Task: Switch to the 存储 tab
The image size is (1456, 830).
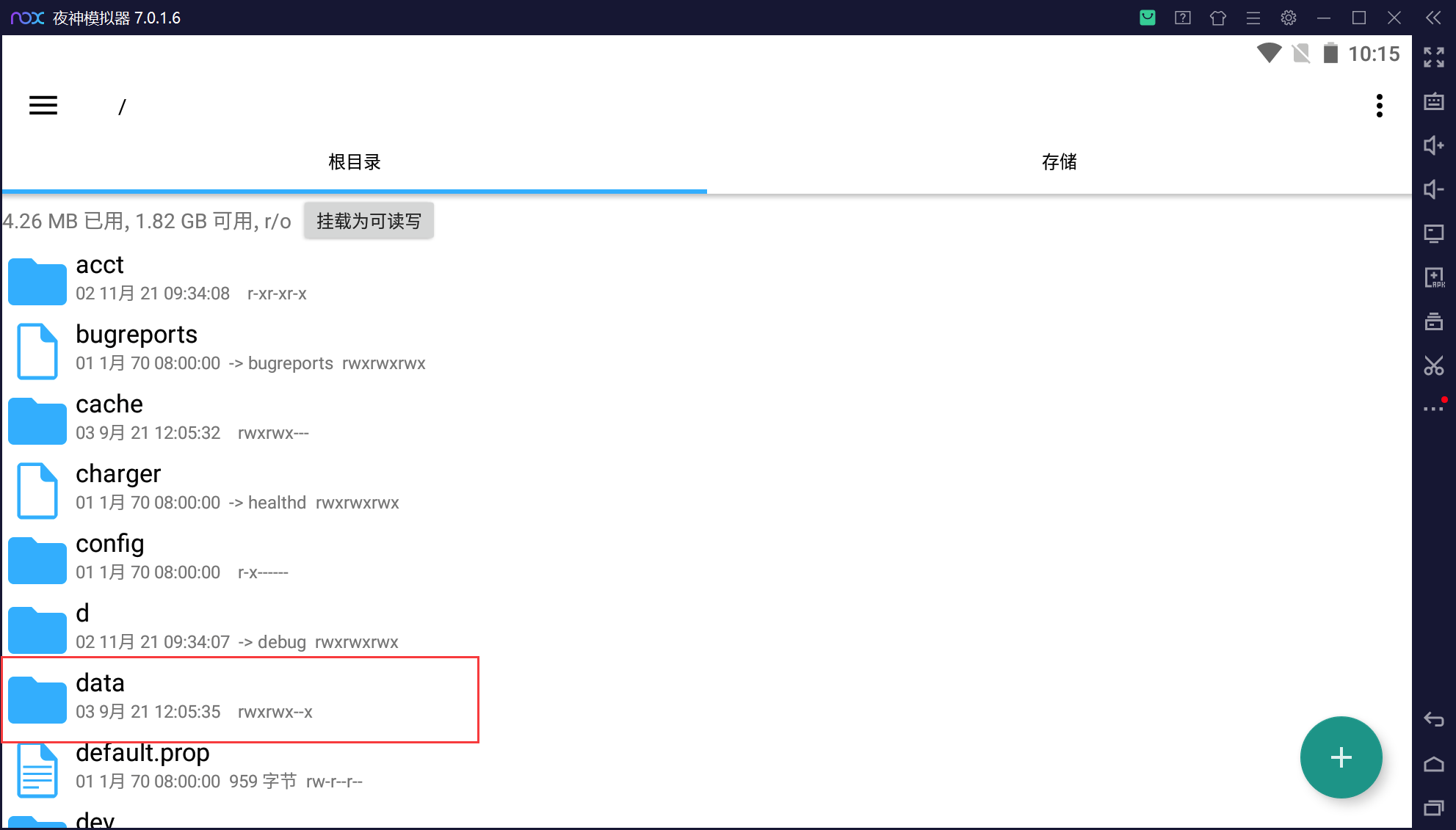Action: [1060, 162]
